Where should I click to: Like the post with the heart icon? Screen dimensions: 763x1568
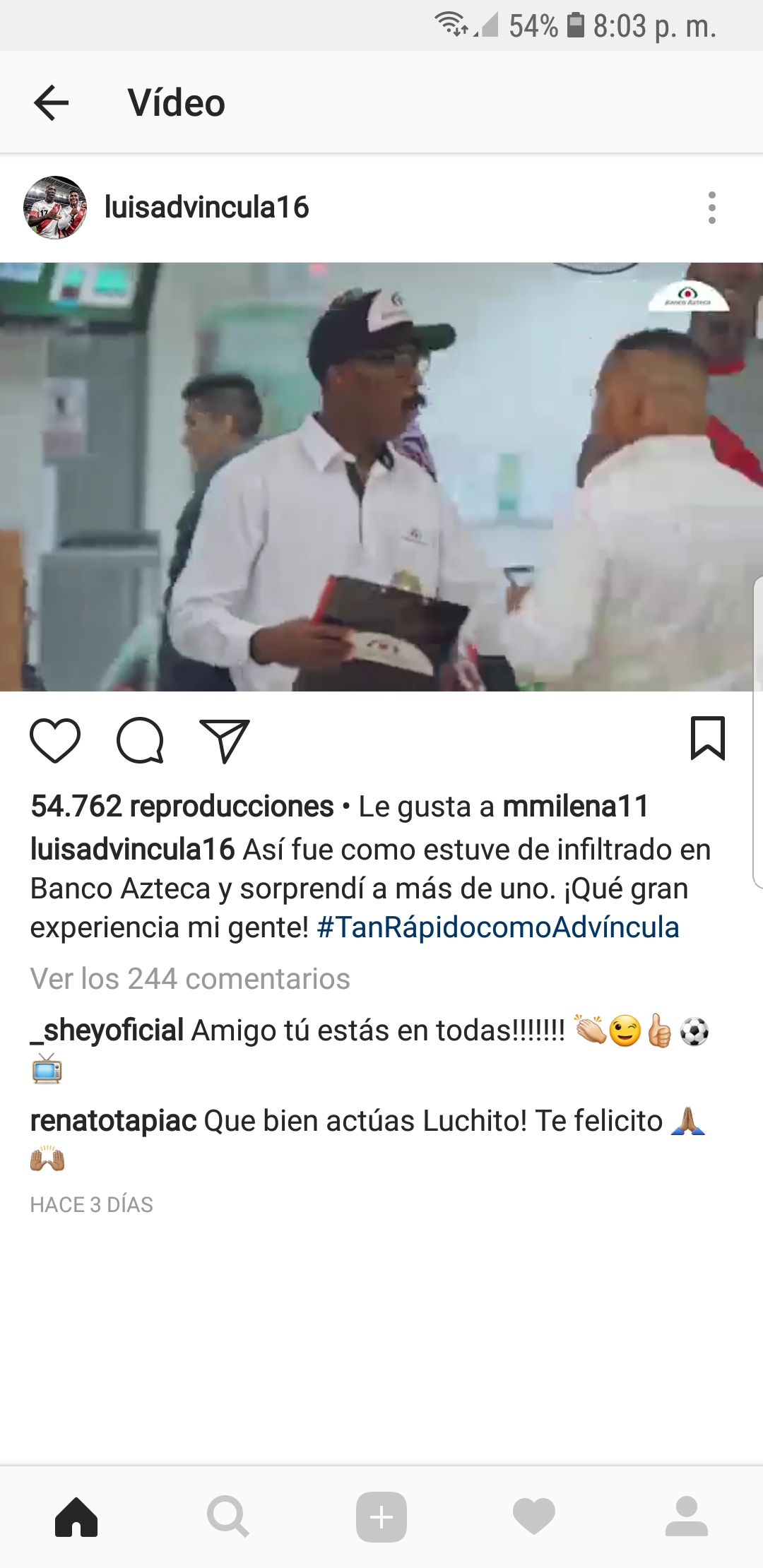(x=55, y=740)
